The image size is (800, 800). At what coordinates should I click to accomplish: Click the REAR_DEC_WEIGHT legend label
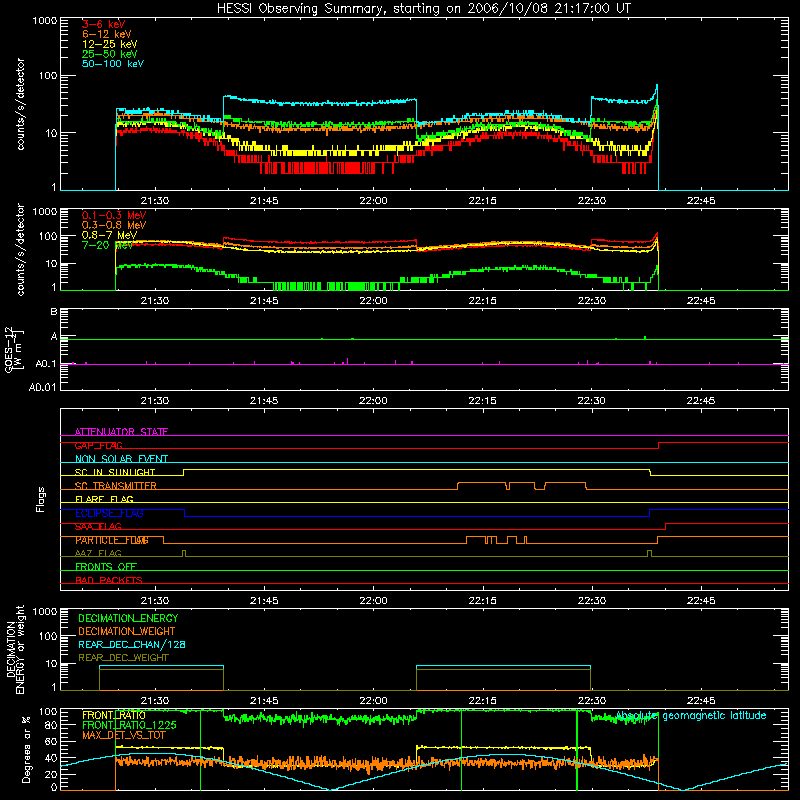(x=123, y=658)
